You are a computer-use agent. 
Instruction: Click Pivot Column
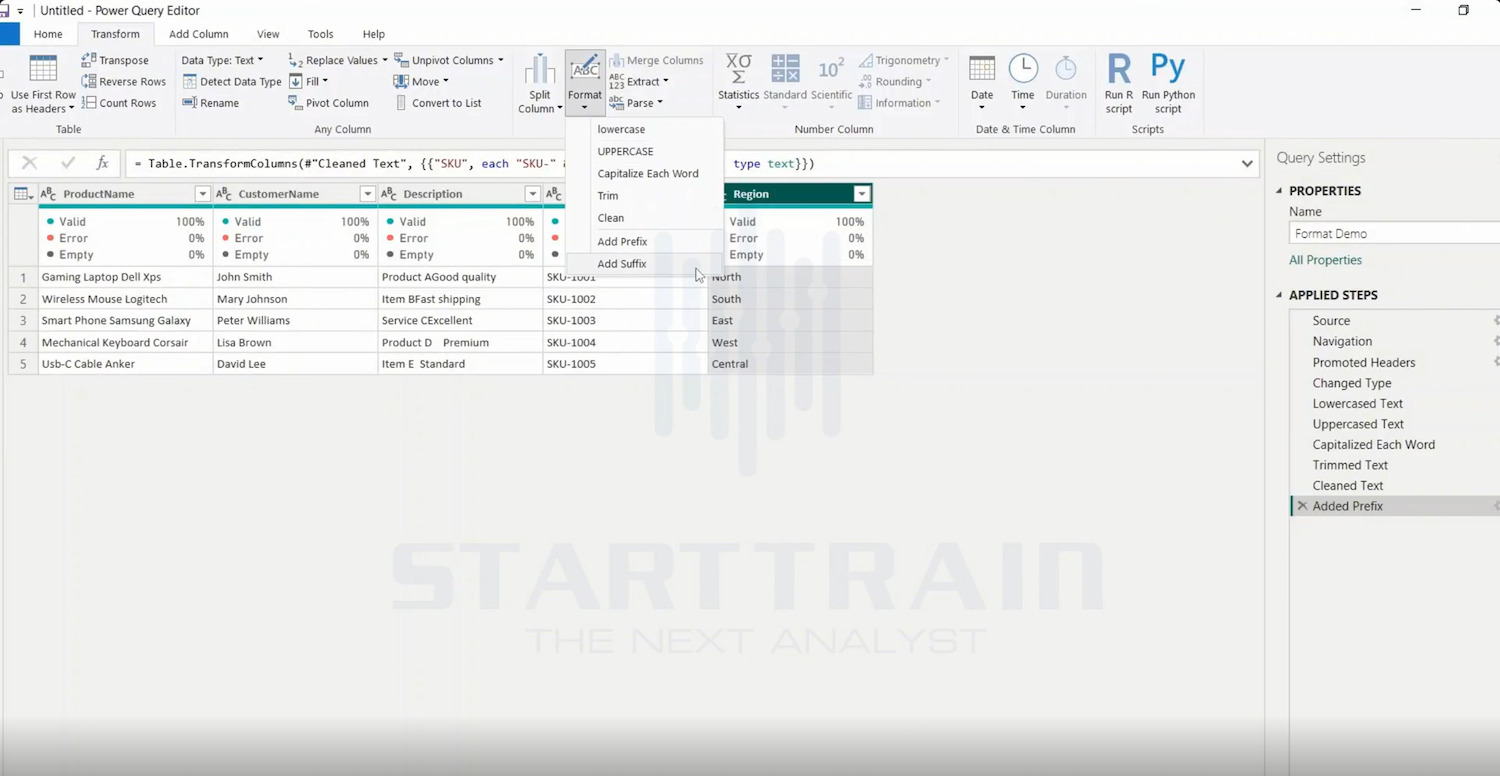[x=329, y=103]
